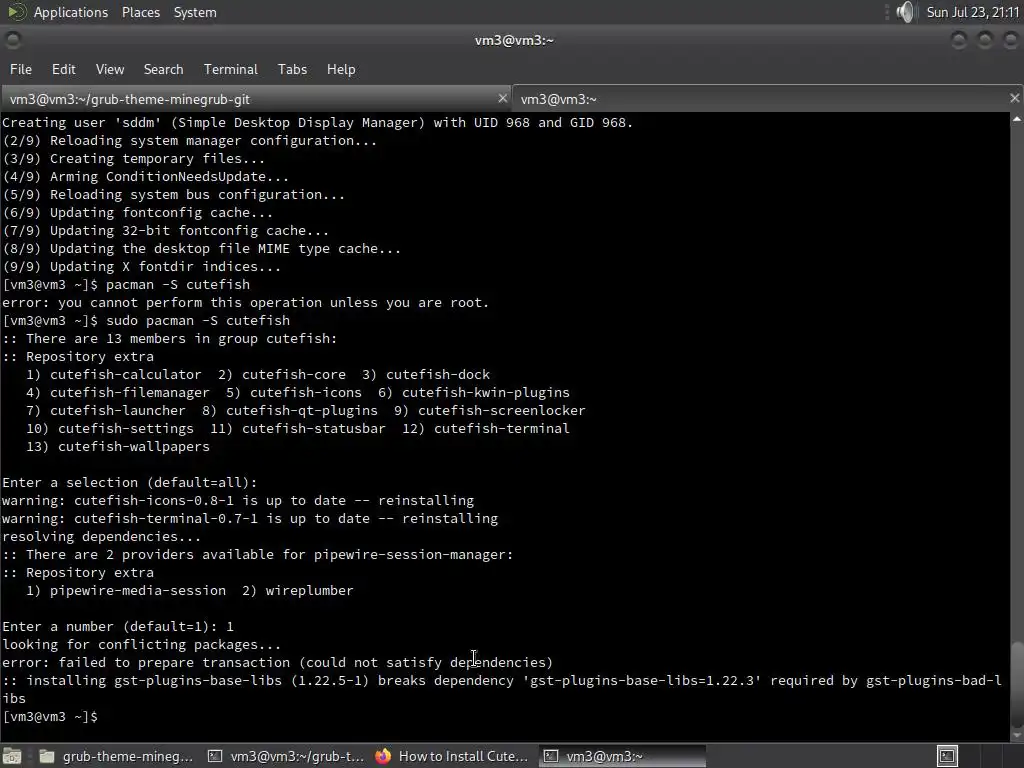Click the 'sudo pacman -S cutefish' command line
Image resolution: width=1024 pixels, height=768 pixels.
click(146, 321)
